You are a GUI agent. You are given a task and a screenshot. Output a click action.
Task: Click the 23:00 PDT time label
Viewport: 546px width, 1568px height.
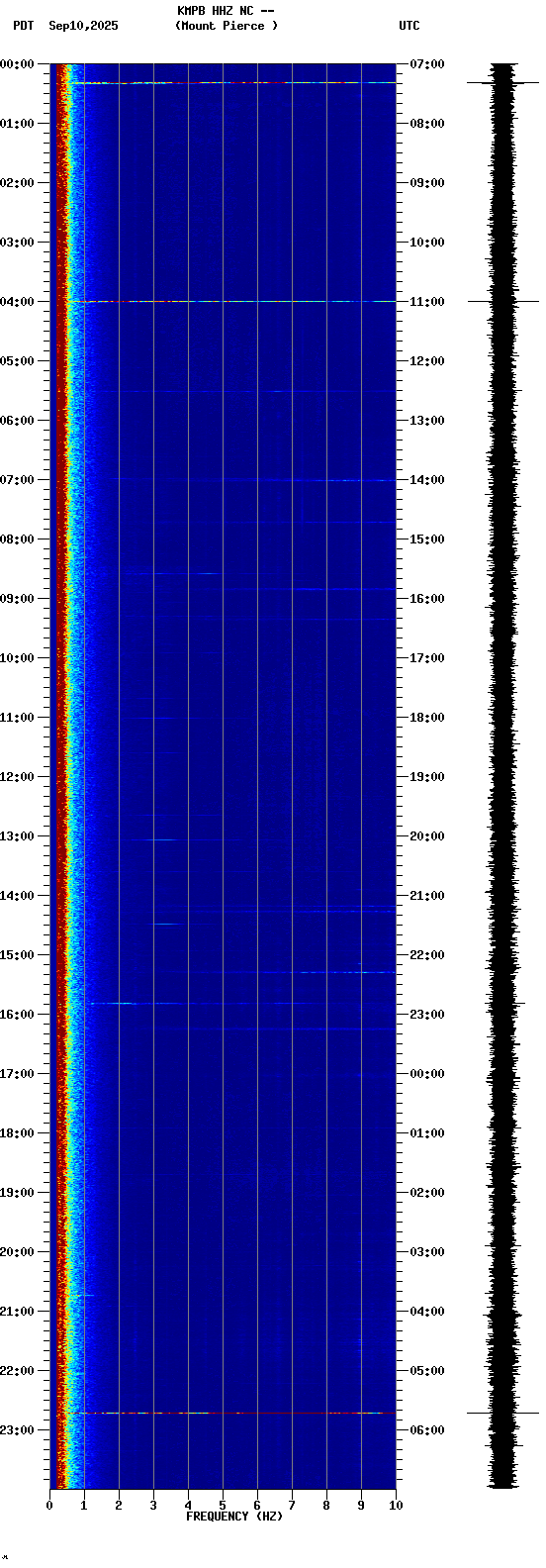pos(17,1429)
